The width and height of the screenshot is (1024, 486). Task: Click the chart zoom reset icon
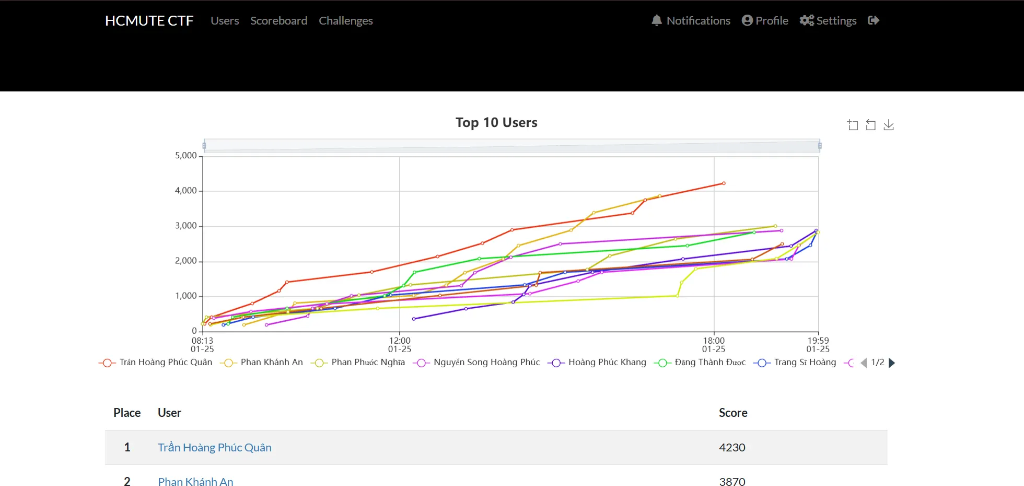871,125
